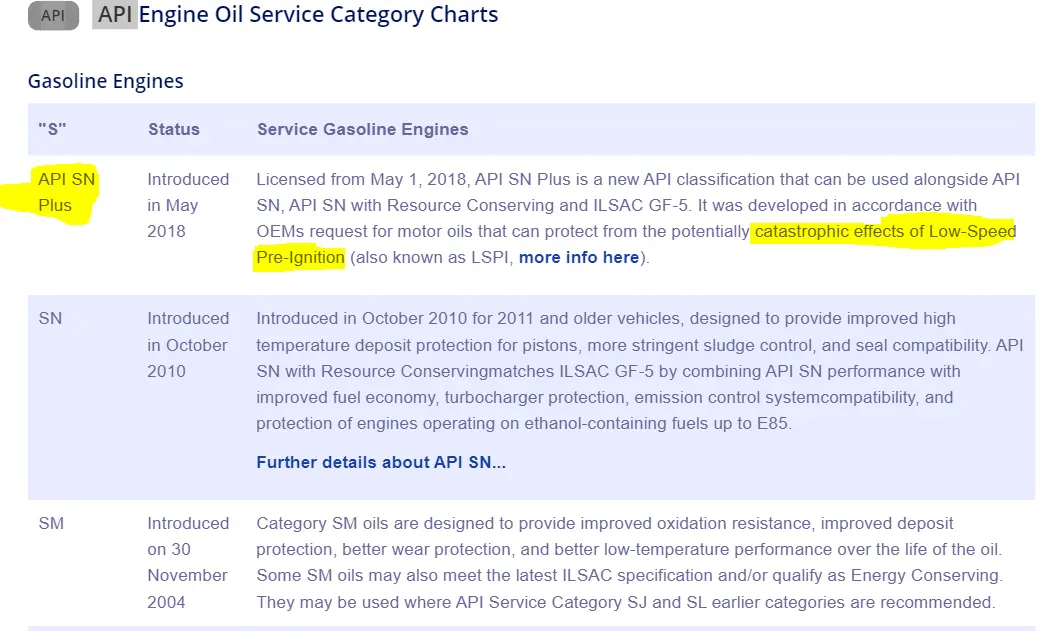Open 'Further details about API SN...' link
1040x631 pixels.
[x=381, y=462]
